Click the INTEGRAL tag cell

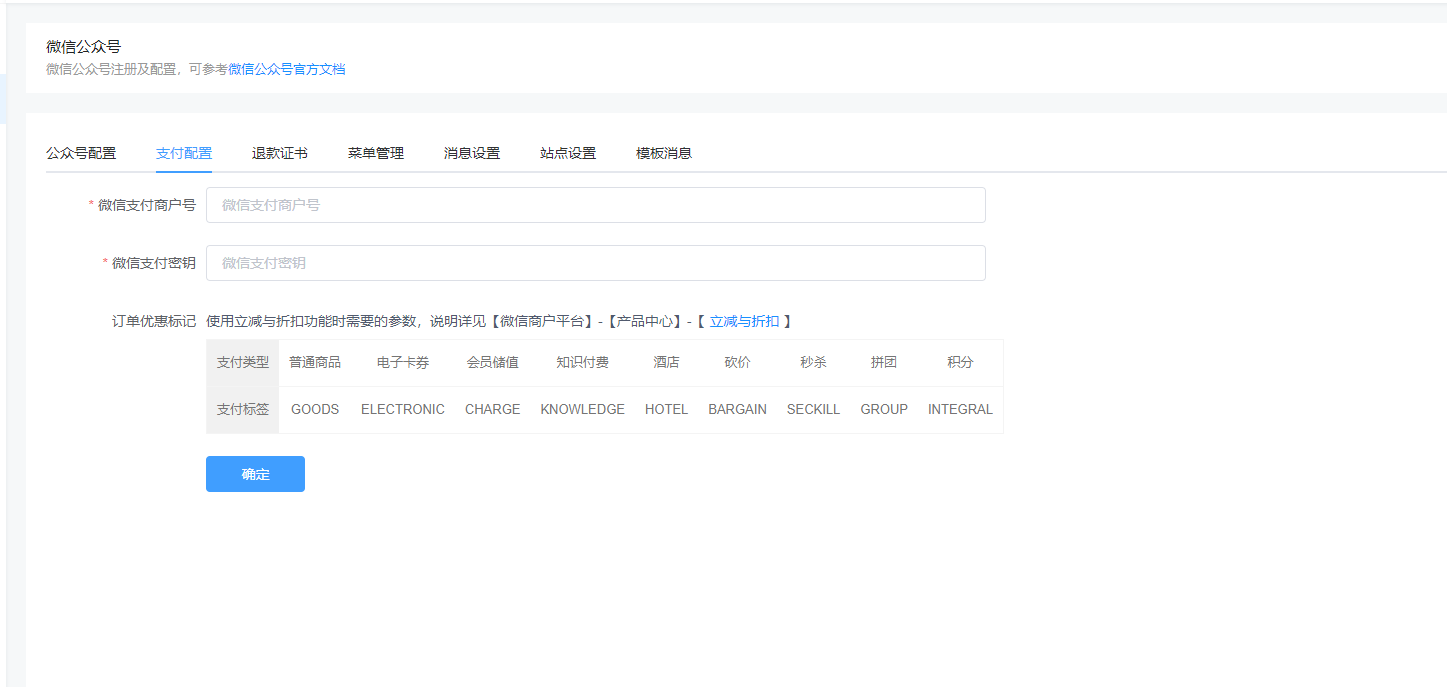[x=960, y=409]
